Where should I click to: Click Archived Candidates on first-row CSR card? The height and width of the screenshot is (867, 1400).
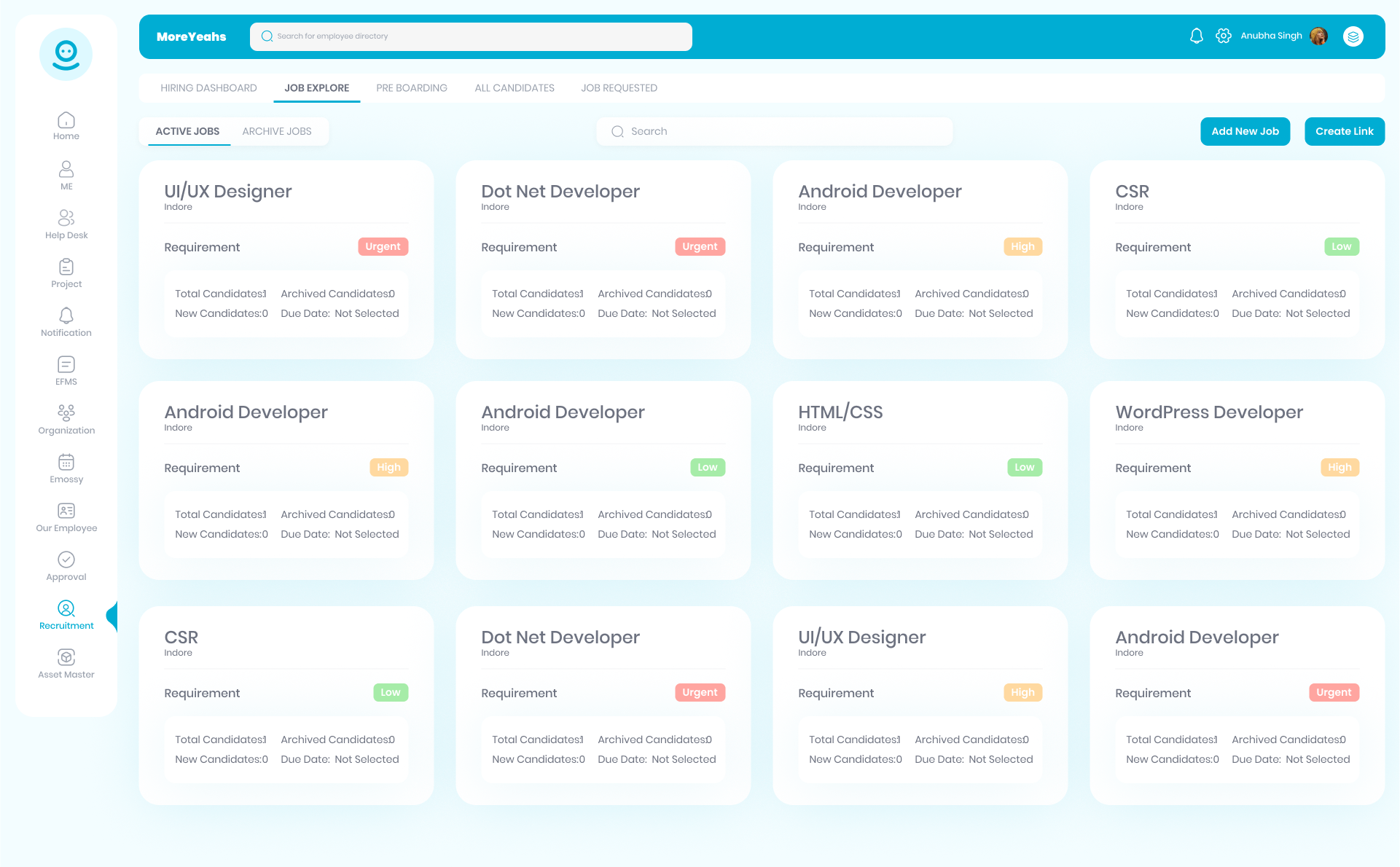point(1288,294)
